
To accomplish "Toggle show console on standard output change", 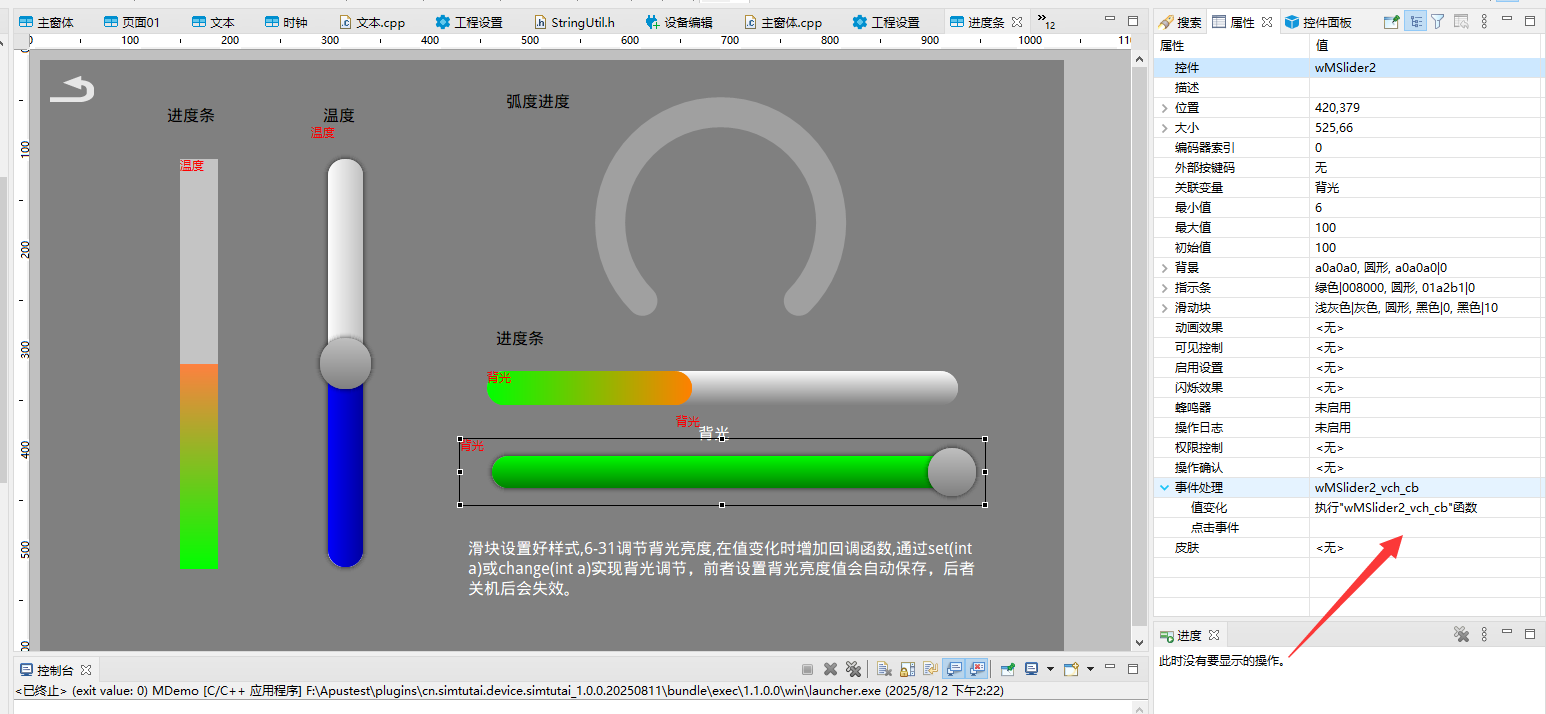I will point(954,669).
